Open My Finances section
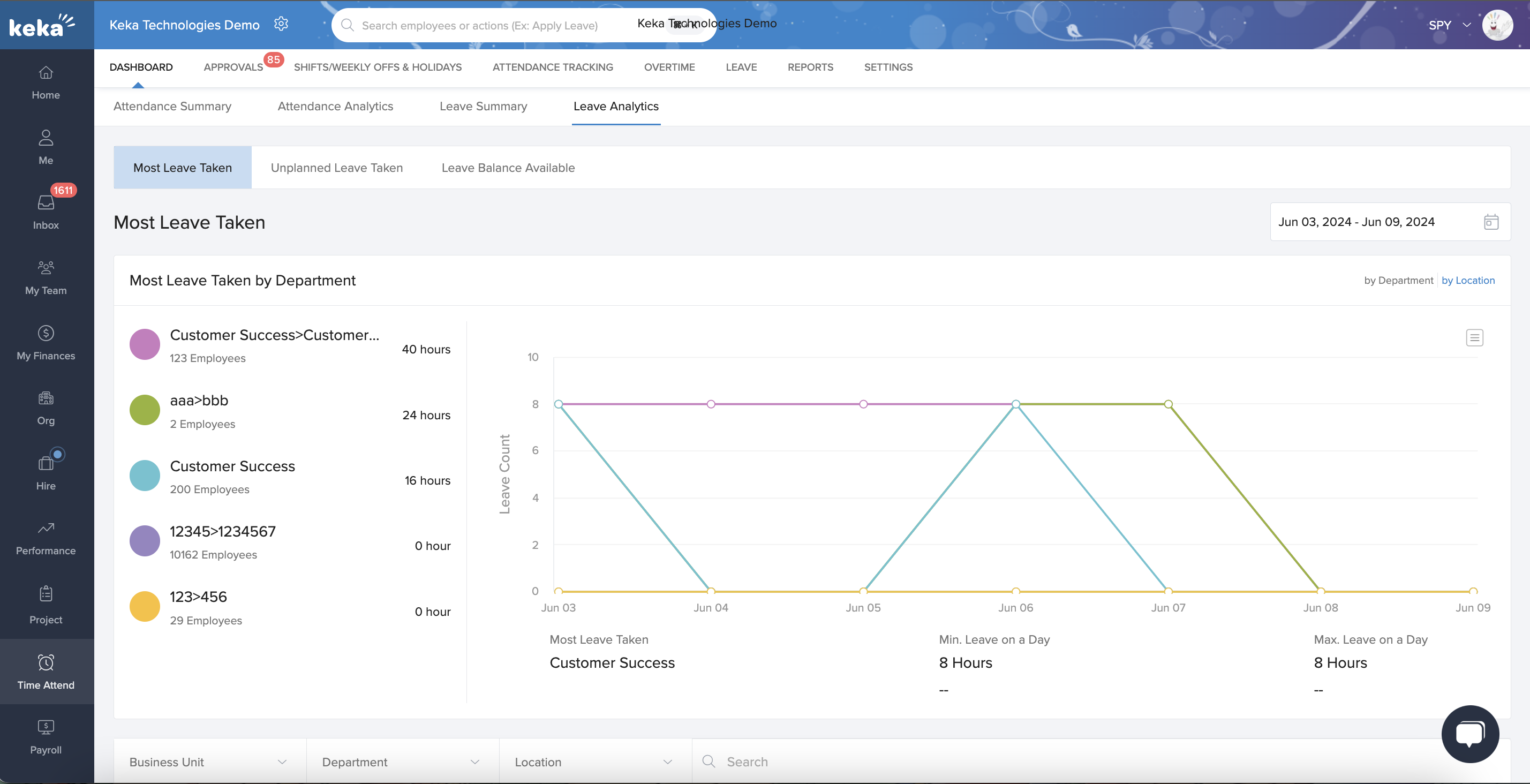1530x784 pixels. click(46, 342)
